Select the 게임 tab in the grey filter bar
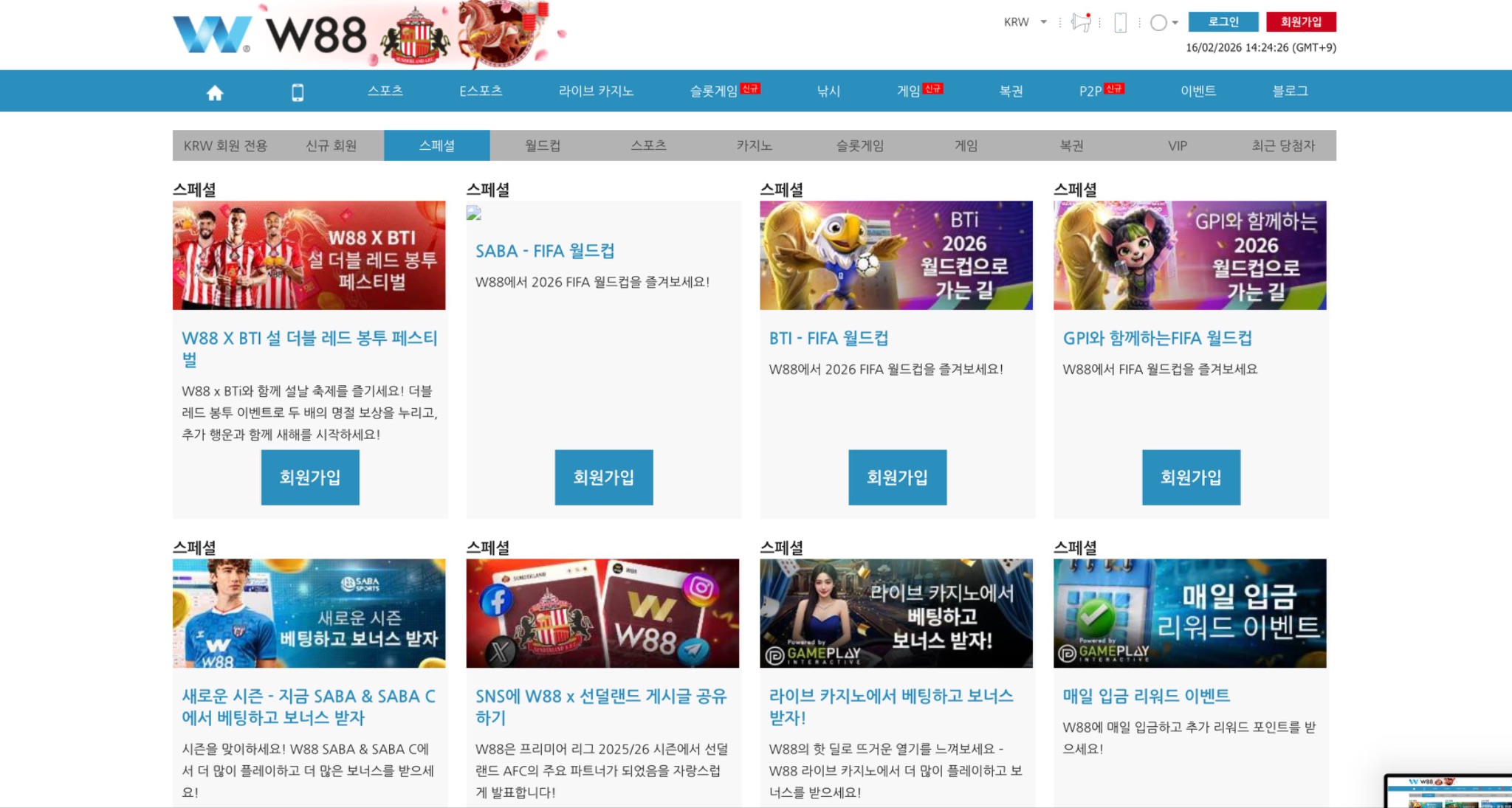This screenshot has height=808, width=1512. click(x=966, y=145)
